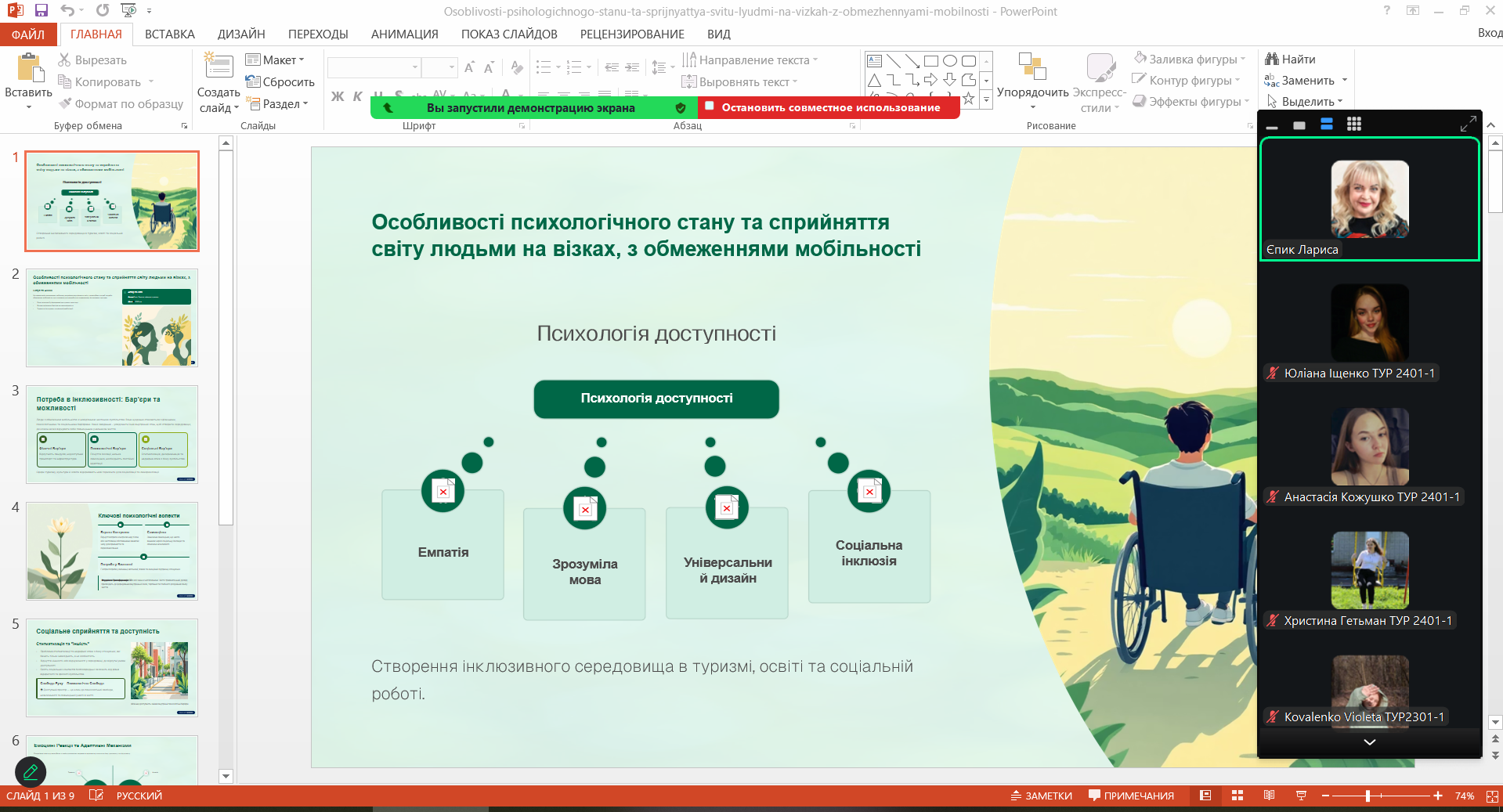Start slideshow from the status bar icon
This screenshot has height=812, width=1503.
[1301, 796]
